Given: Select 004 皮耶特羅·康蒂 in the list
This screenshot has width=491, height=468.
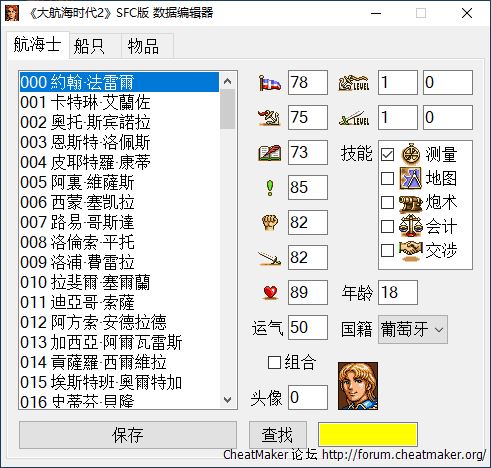Looking at the screenshot, I should pyautogui.click(x=119, y=162).
